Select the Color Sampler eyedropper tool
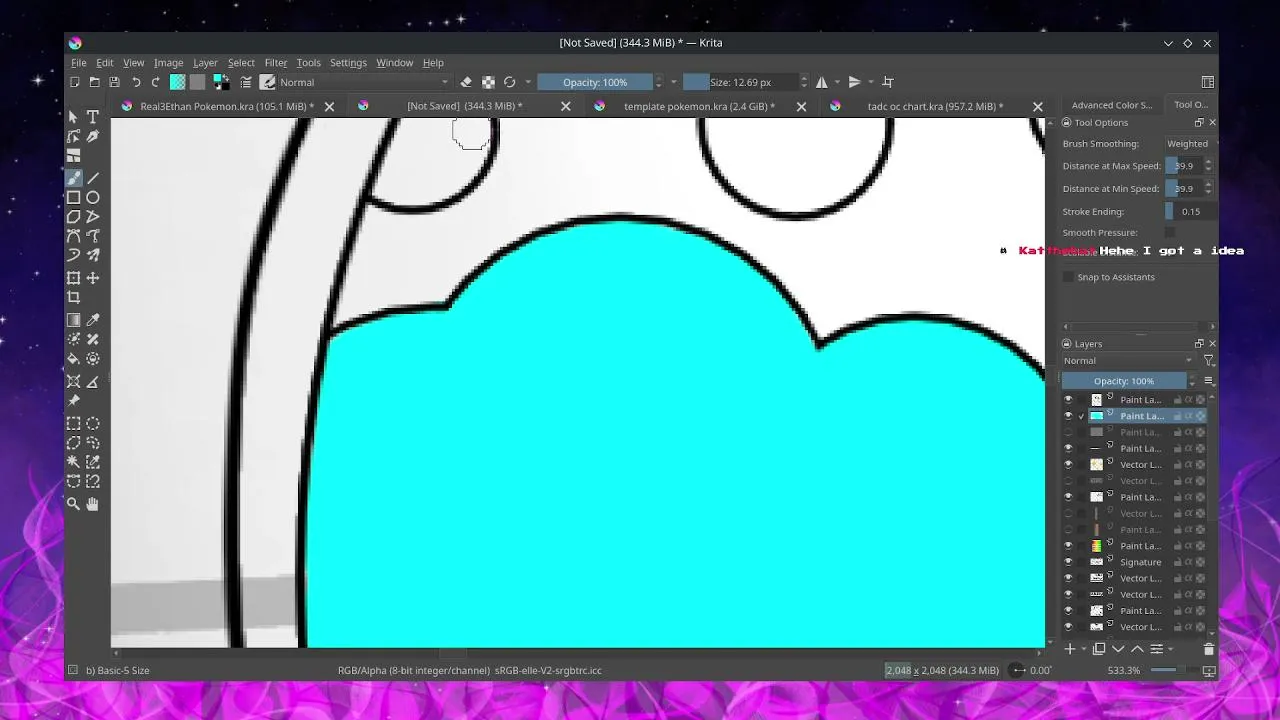The width and height of the screenshot is (1280, 720). (x=93, y=320)
